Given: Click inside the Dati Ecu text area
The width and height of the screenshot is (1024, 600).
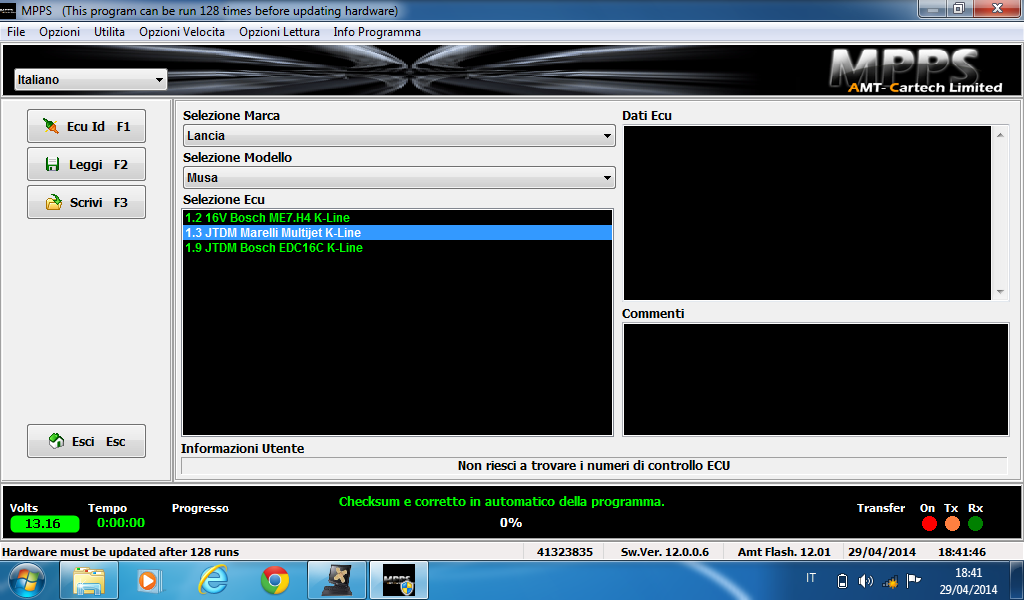Looking at the screenshot, I should pos(807,213).
